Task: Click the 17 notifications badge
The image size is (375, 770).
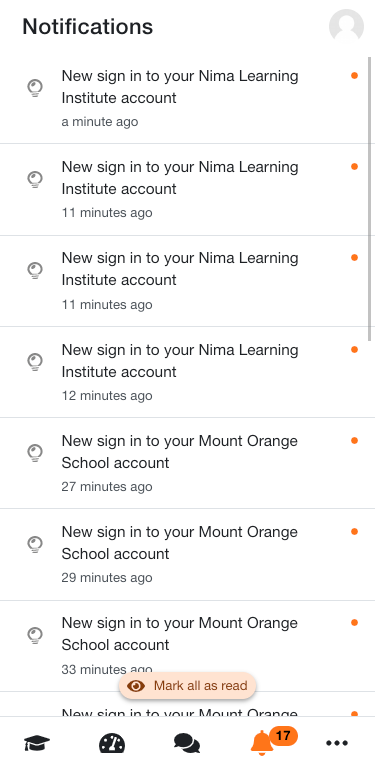Action: [x=283, y=736]
